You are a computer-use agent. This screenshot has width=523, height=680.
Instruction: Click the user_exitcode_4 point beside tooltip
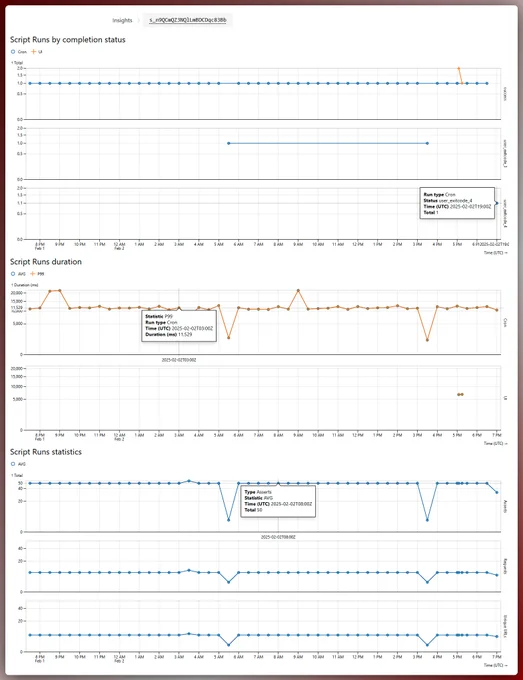pyautogui.click(x=497, y=203)
